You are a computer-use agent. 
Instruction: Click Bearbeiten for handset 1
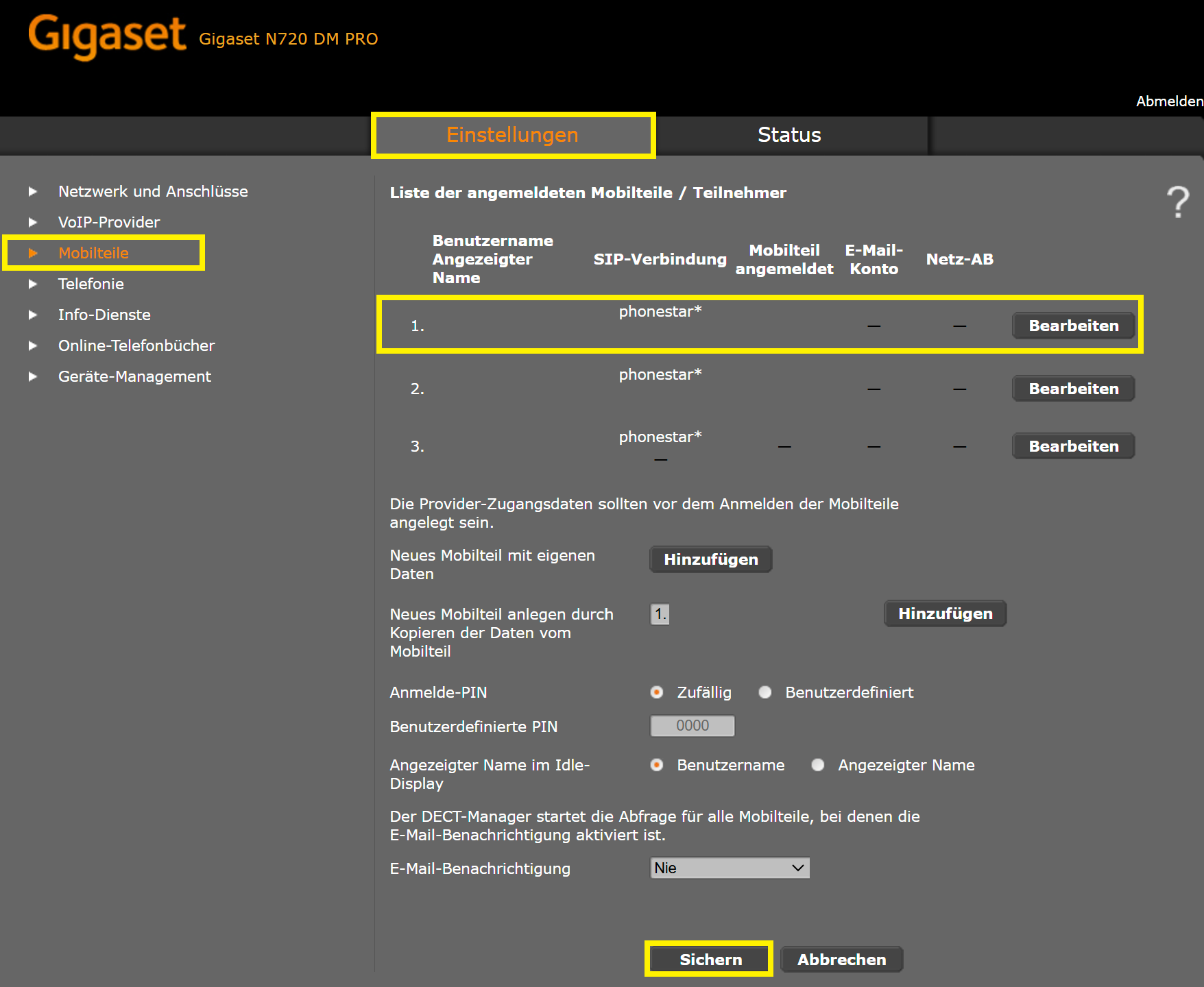1074,326
